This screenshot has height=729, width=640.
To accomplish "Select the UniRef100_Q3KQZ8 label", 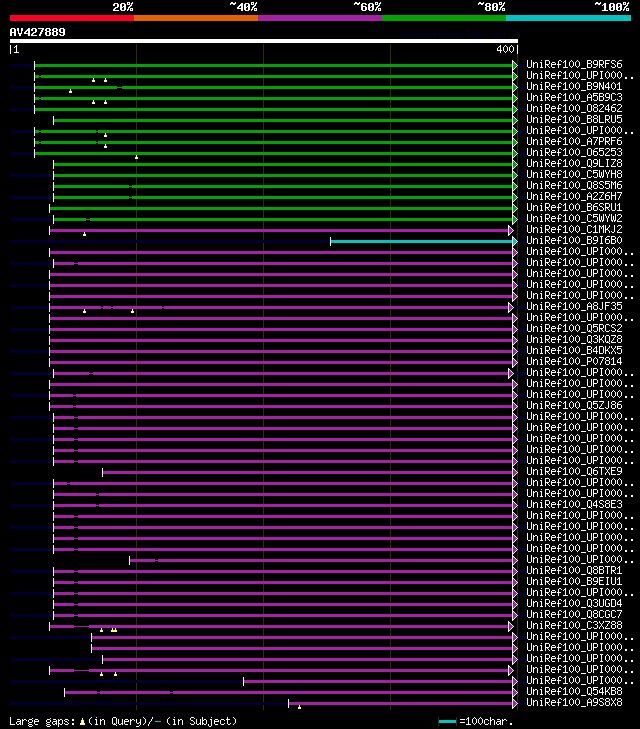I will click(x=574, y=339).
